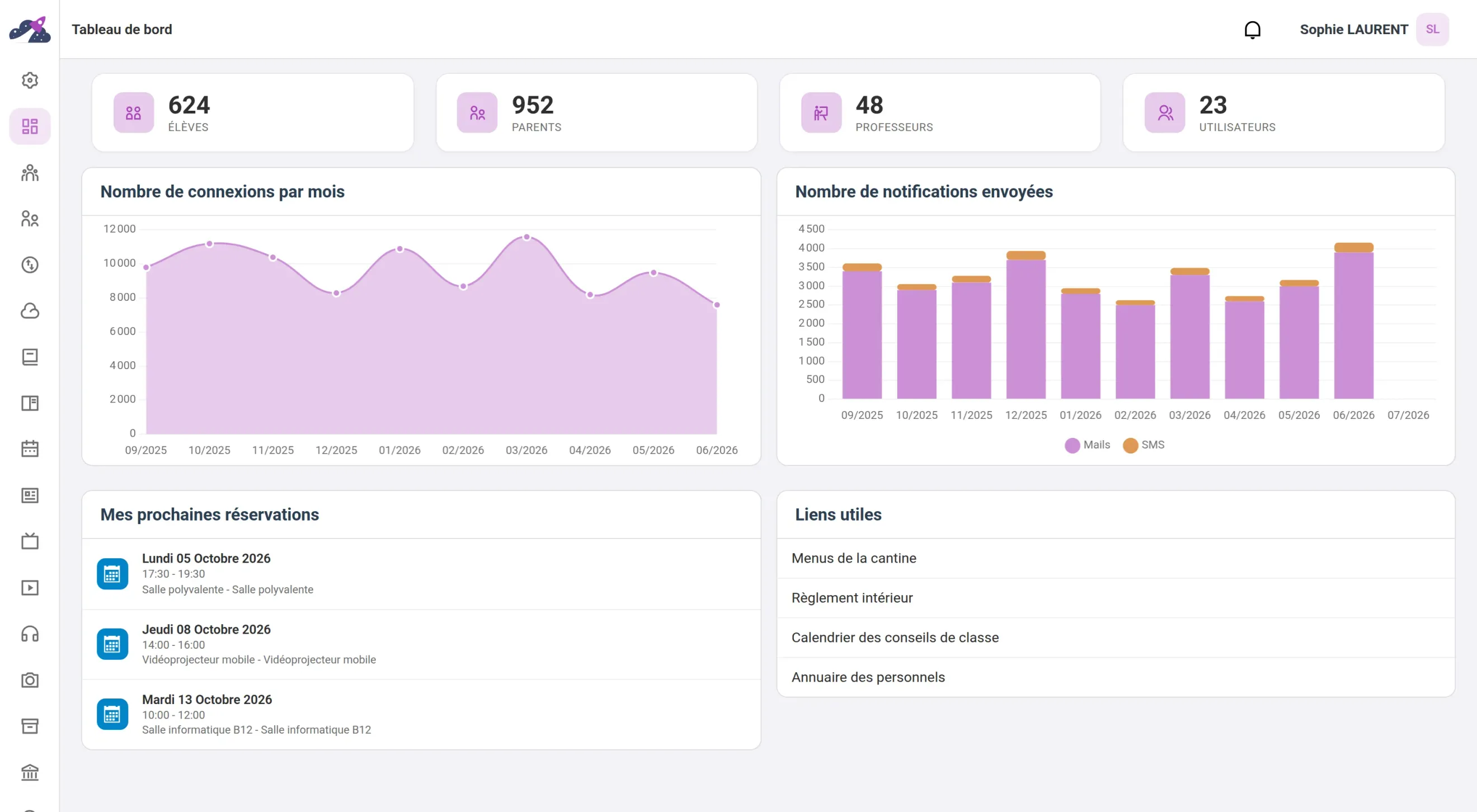Open the calendar icon in sidebar

(x=30, y=449)
